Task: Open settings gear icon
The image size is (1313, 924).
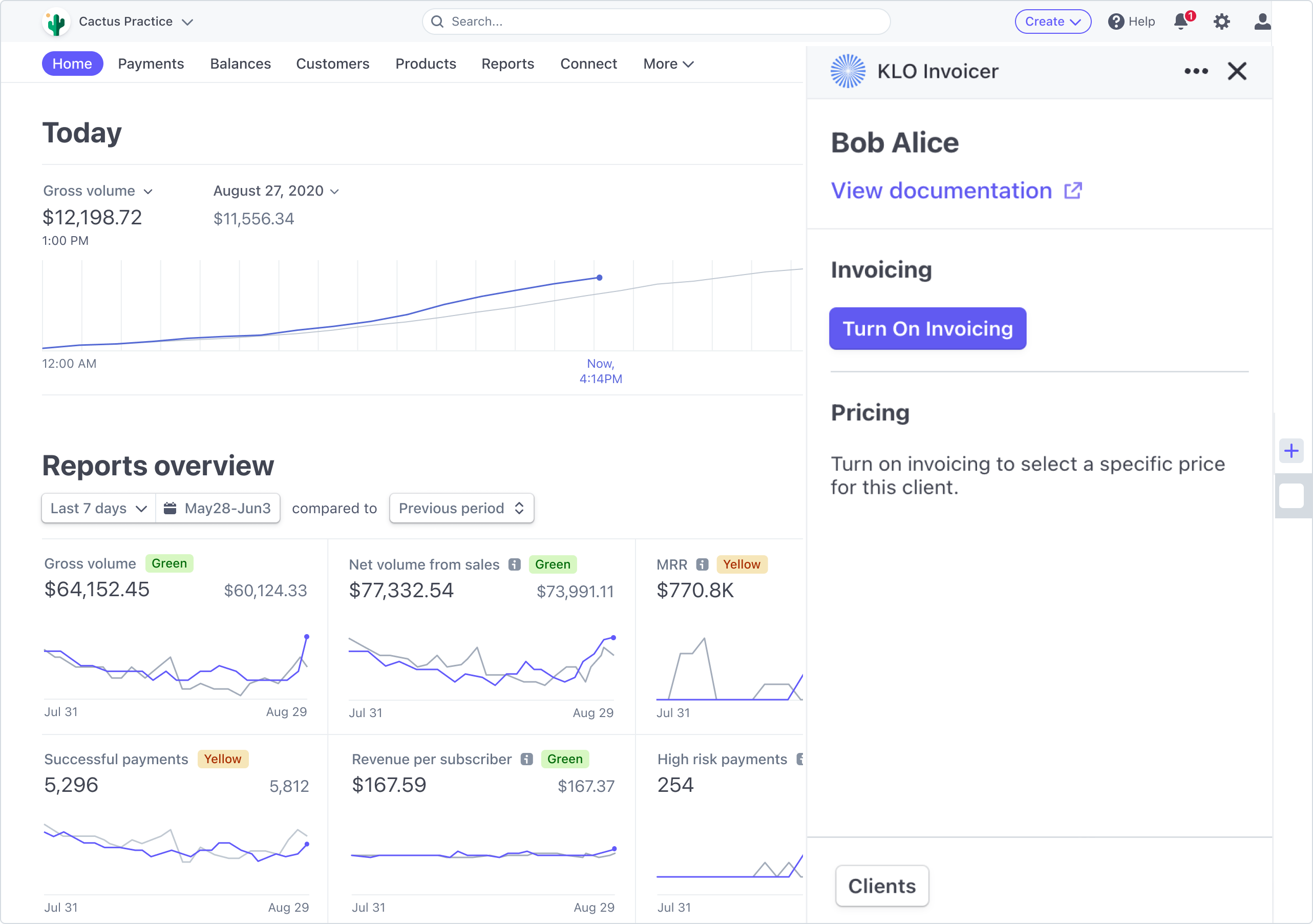Action: tap(1221, 22)
